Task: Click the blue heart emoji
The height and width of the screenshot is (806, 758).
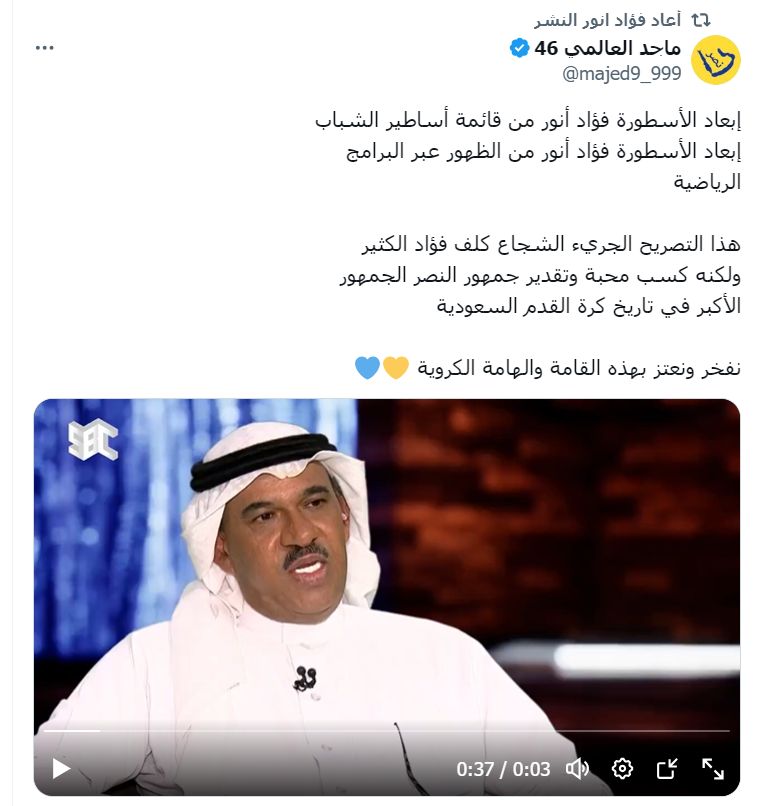Action: (367, 368)
